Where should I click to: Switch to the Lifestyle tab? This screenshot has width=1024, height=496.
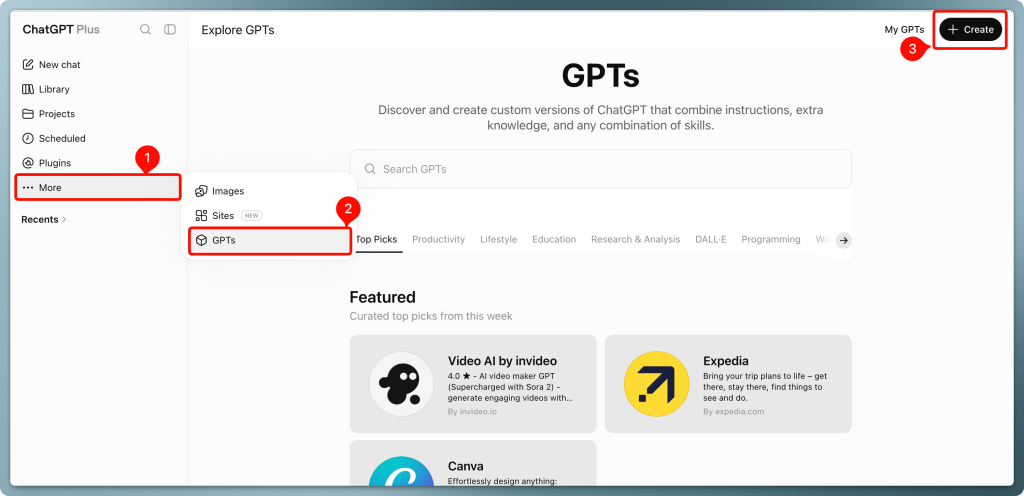pyautogui.click(x=498, y=240)
